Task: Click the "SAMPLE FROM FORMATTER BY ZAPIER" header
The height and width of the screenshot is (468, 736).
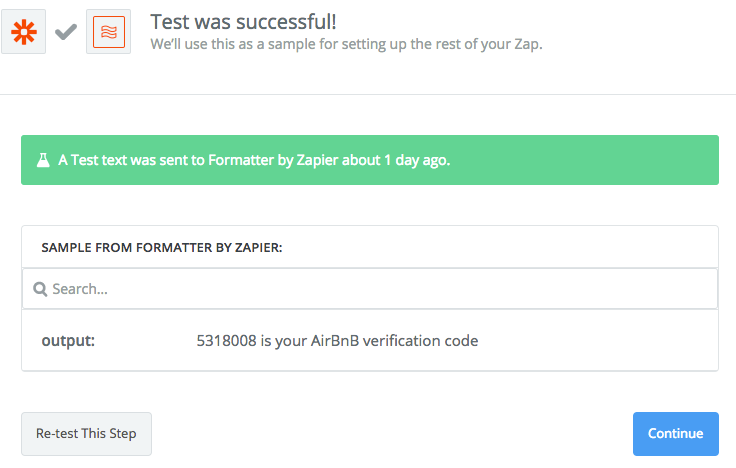Action: pos(162,248)
